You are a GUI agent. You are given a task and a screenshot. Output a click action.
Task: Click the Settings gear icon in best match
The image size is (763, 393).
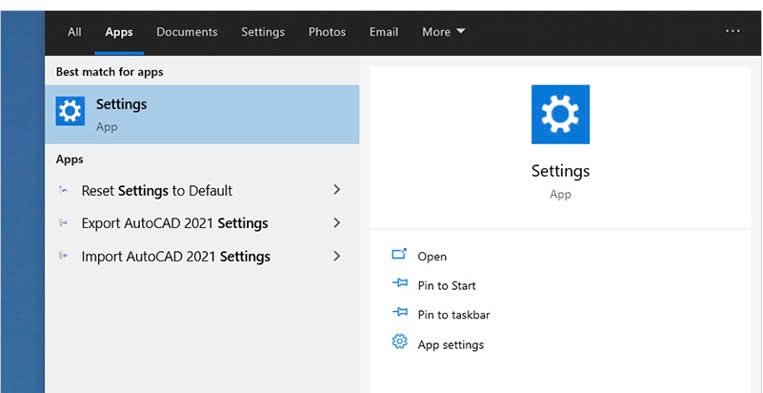(70, 111)
